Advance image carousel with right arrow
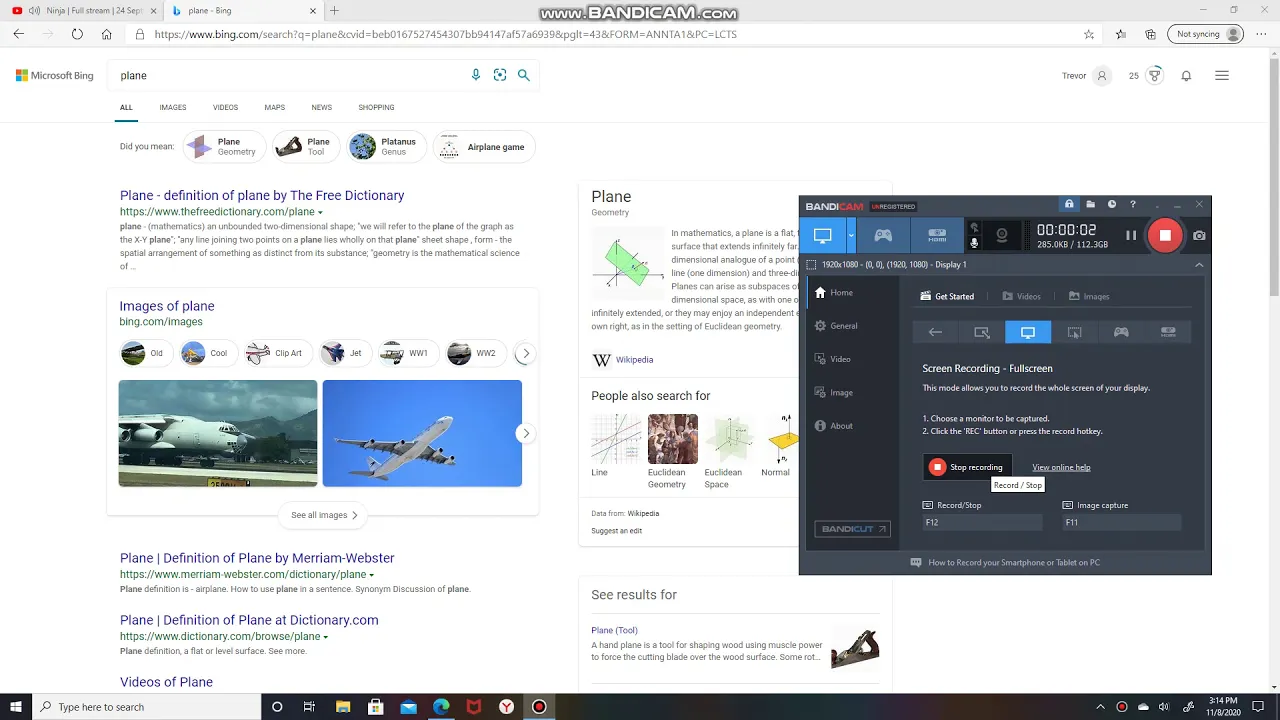 [x=525, y=433]
